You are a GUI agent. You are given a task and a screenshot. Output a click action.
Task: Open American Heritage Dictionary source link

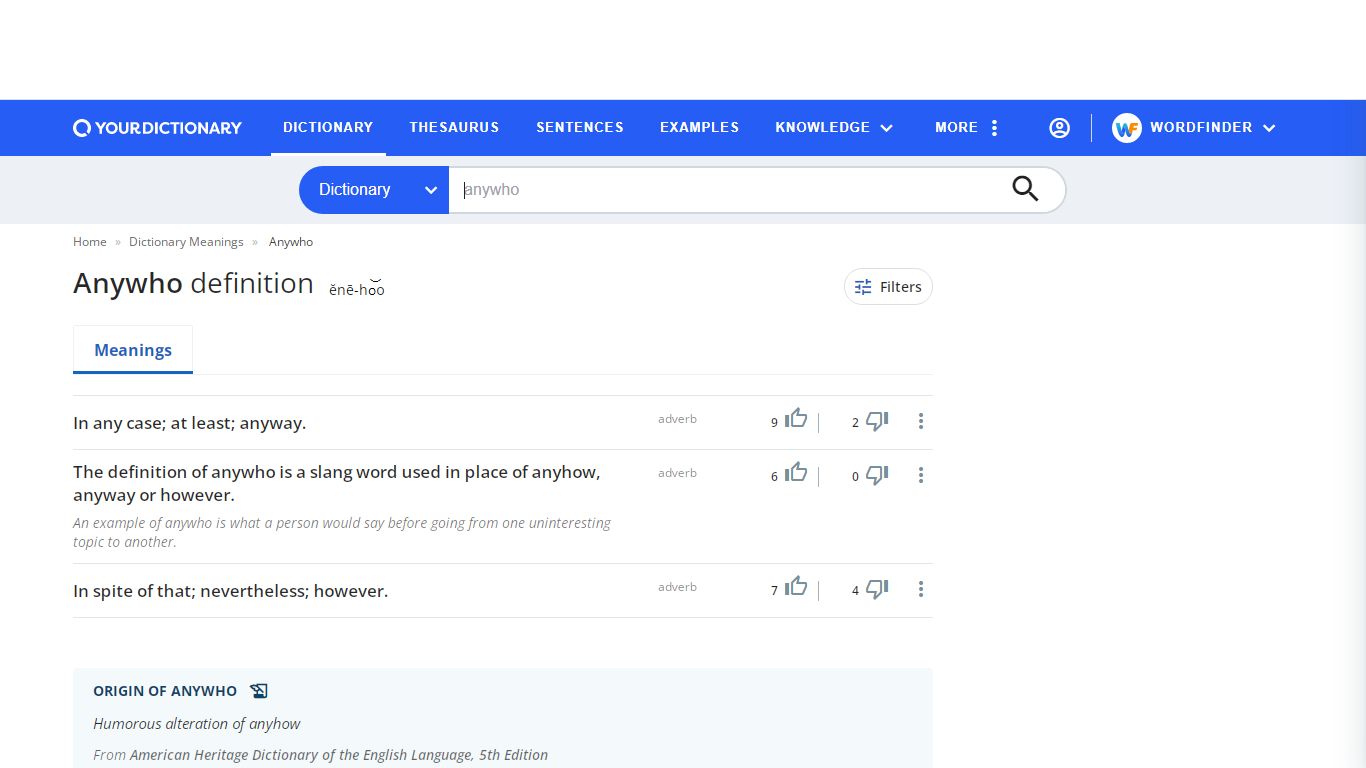click(x=339, y=755)
